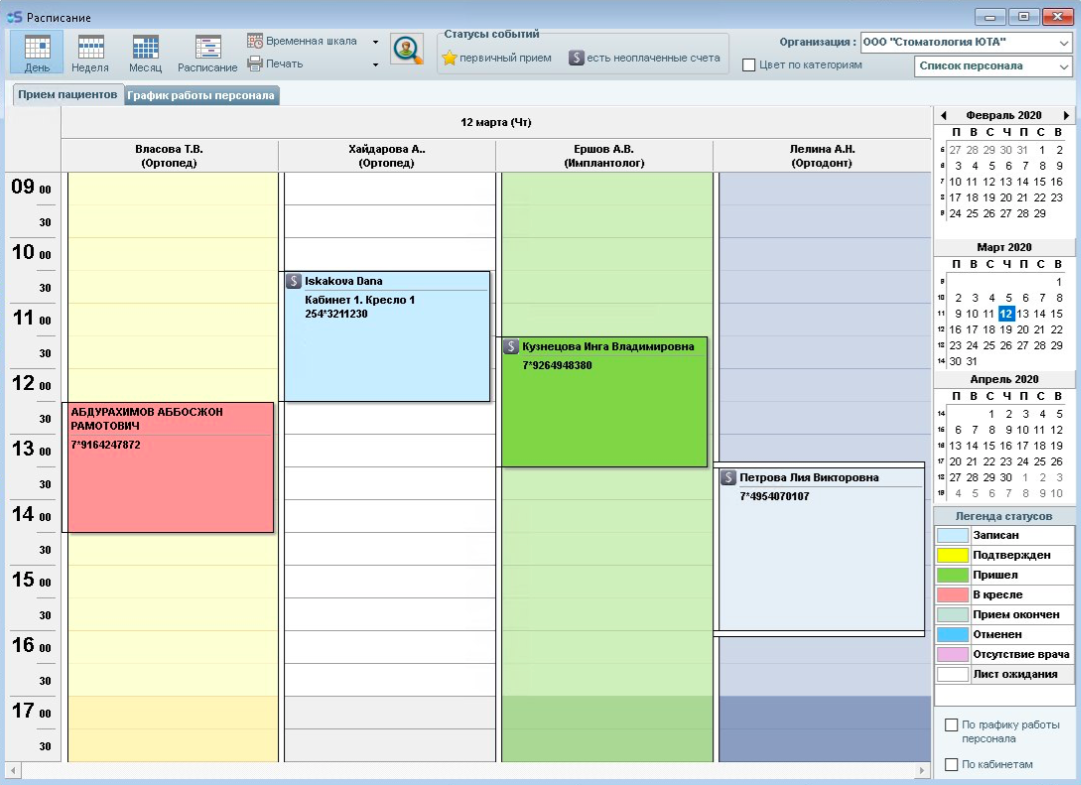Viewport: 1081px width, 785px height.
Task: Click horizontal scrollbar left arrow
Action: tap(12, 770)
